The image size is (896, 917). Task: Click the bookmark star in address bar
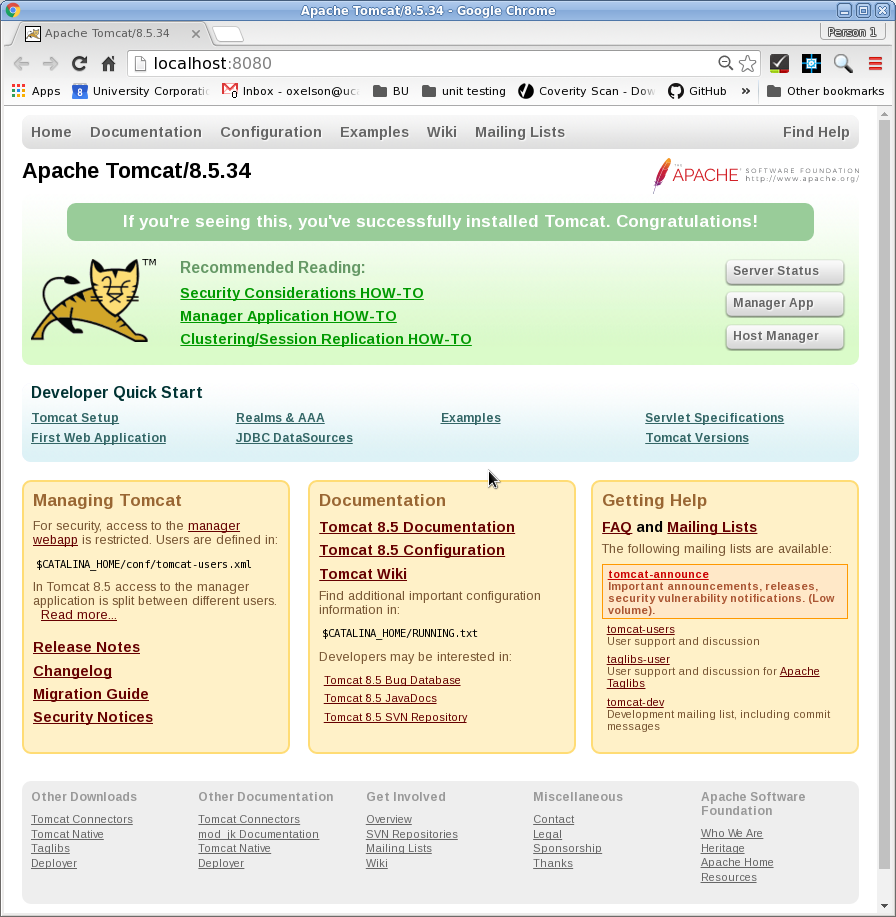point(747,62)
